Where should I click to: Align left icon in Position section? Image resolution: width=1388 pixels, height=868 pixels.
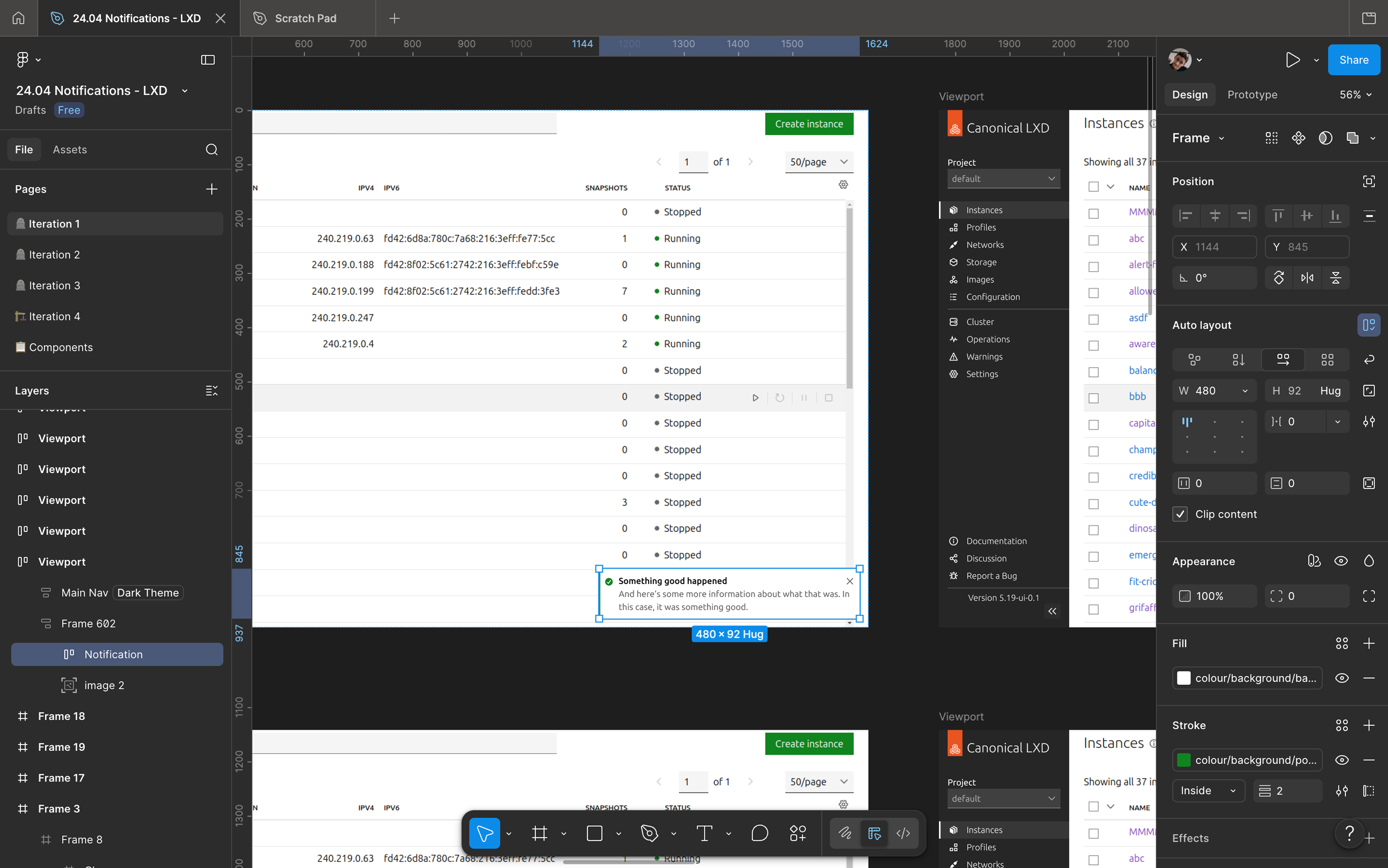[1186, 216]
